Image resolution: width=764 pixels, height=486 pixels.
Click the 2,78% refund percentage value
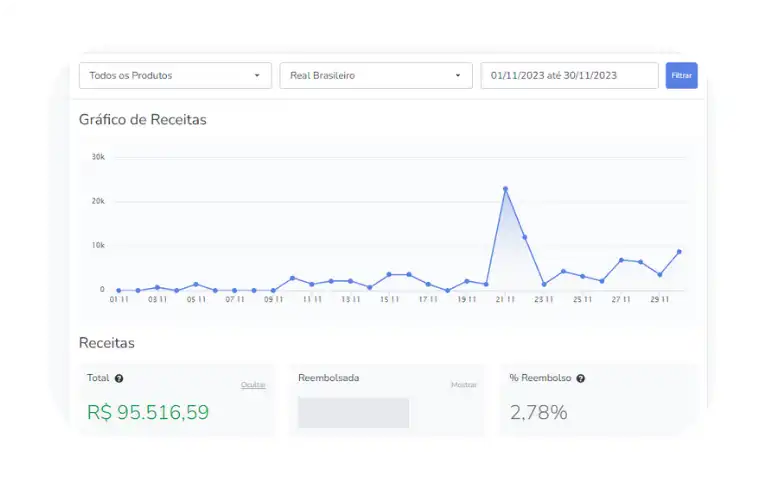tap(538, 412)
